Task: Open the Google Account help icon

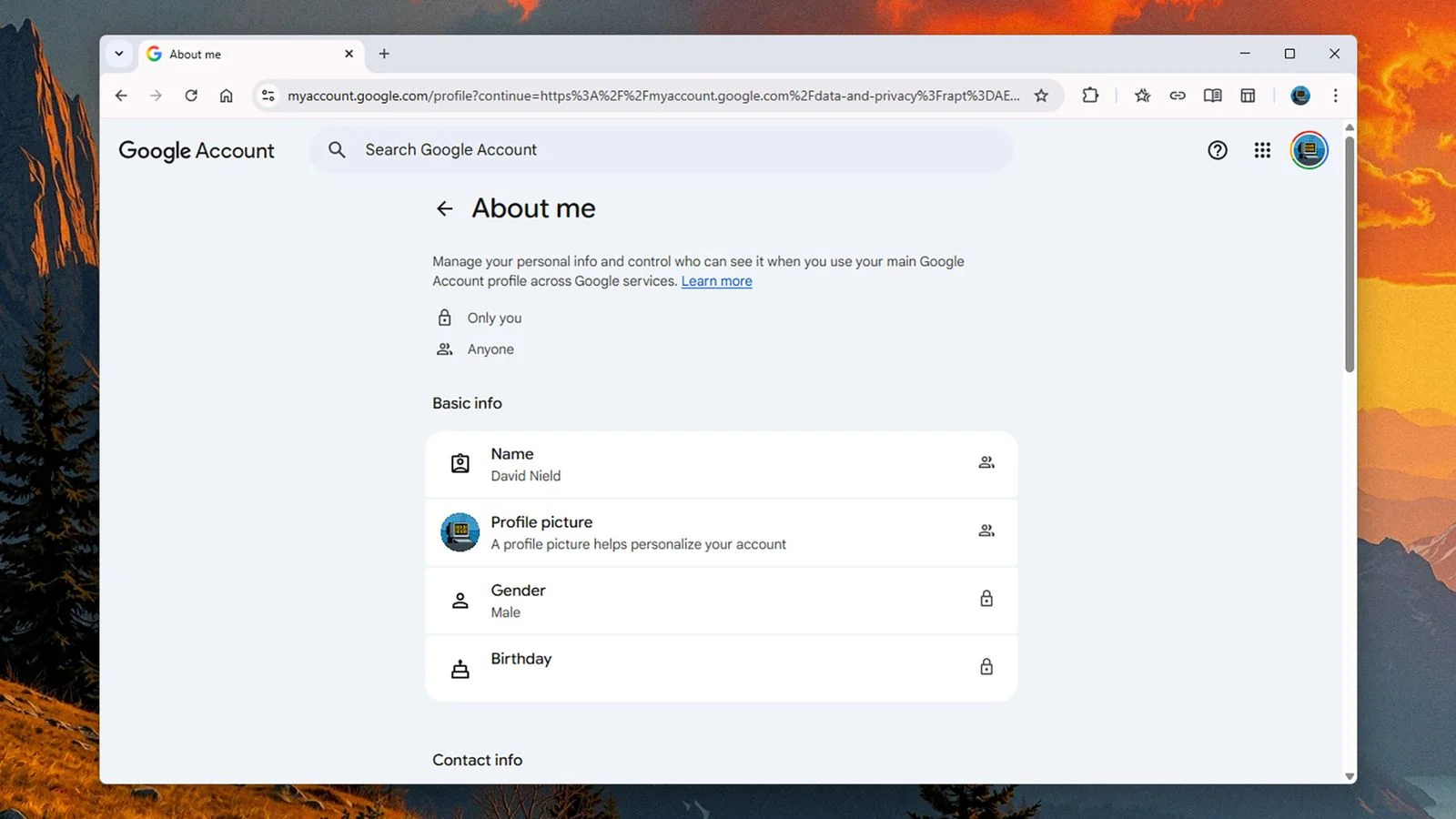Action: [1218, 150]
